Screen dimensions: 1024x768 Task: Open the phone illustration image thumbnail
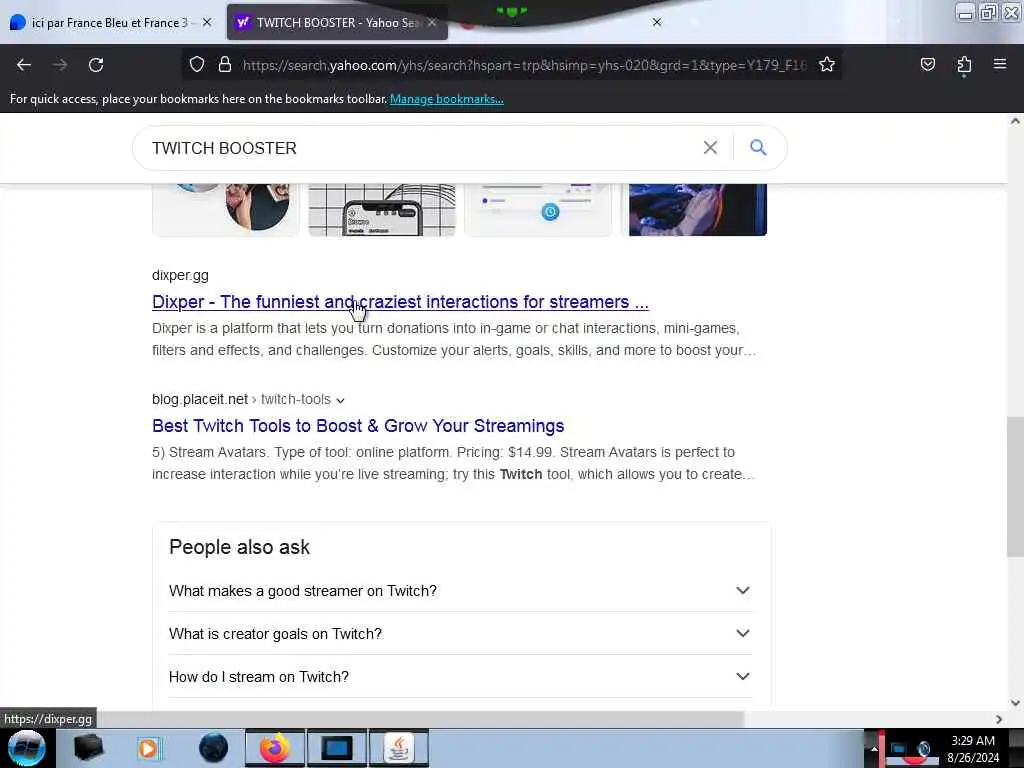click(382, 210)
